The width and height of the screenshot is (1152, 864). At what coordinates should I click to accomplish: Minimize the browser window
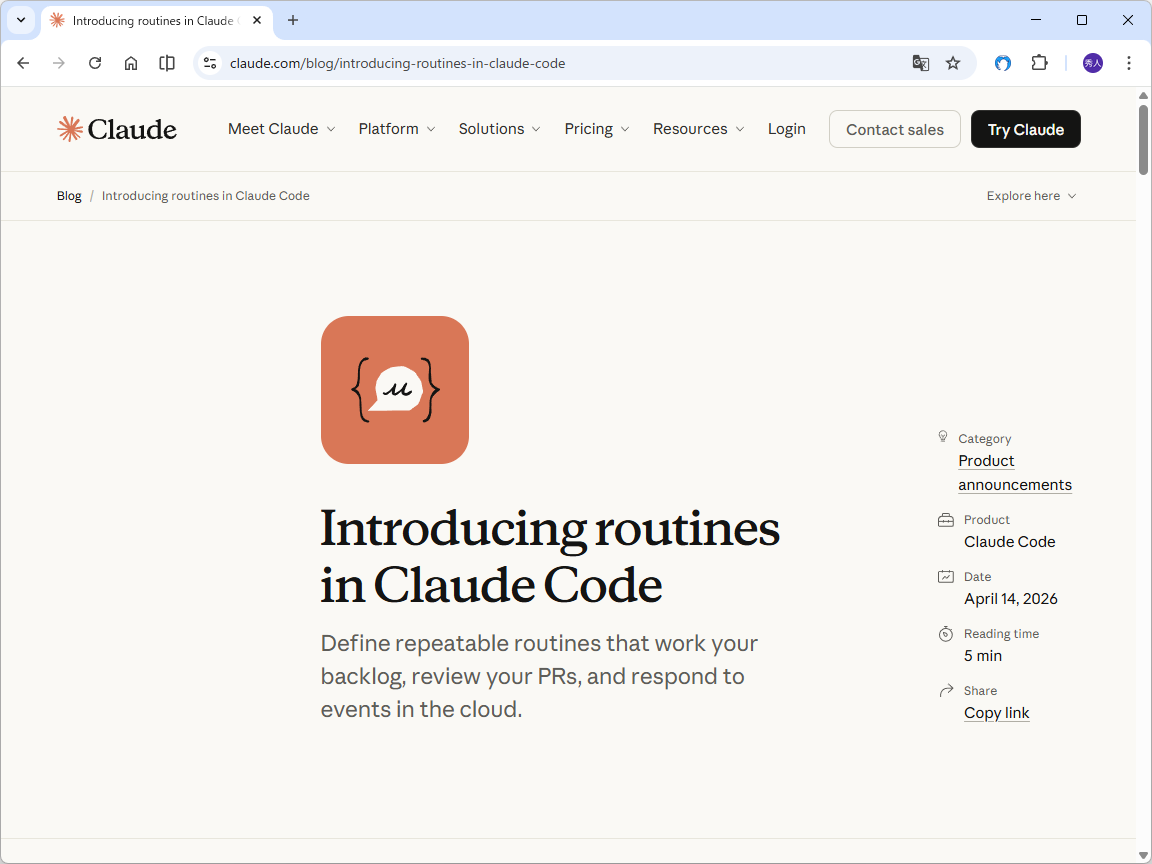point(1036,20)
